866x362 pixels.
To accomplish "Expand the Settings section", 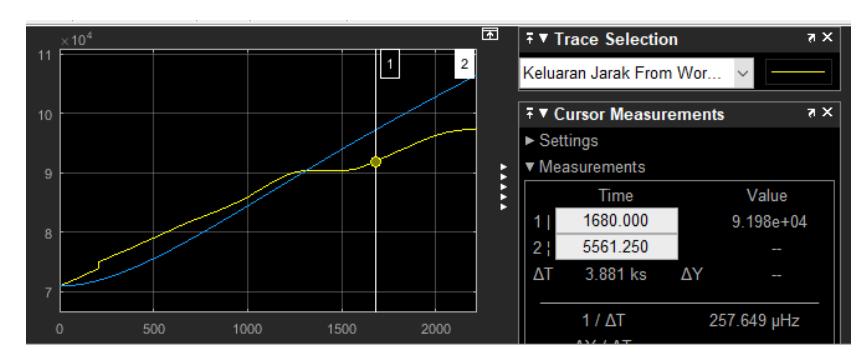I will (530, 140).
